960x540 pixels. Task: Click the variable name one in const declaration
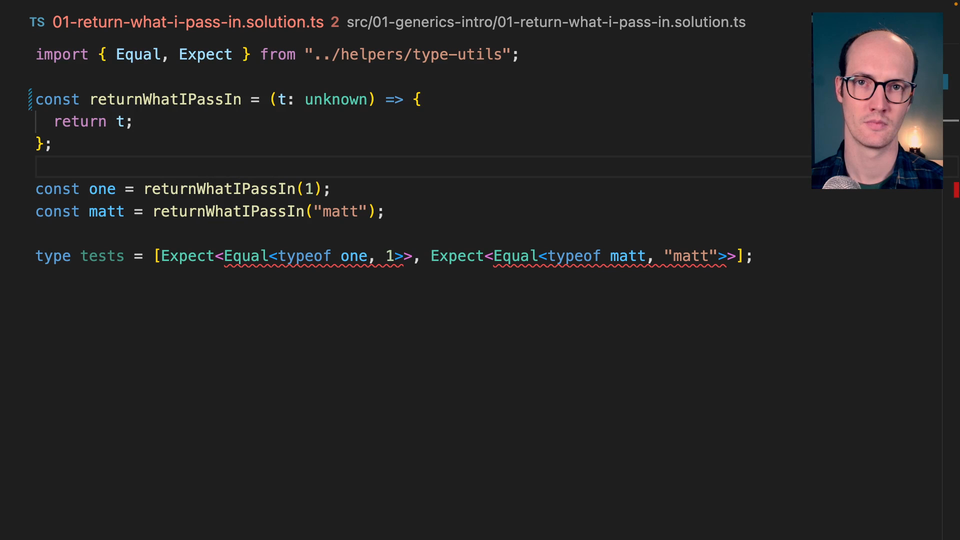tap(103, 189)
